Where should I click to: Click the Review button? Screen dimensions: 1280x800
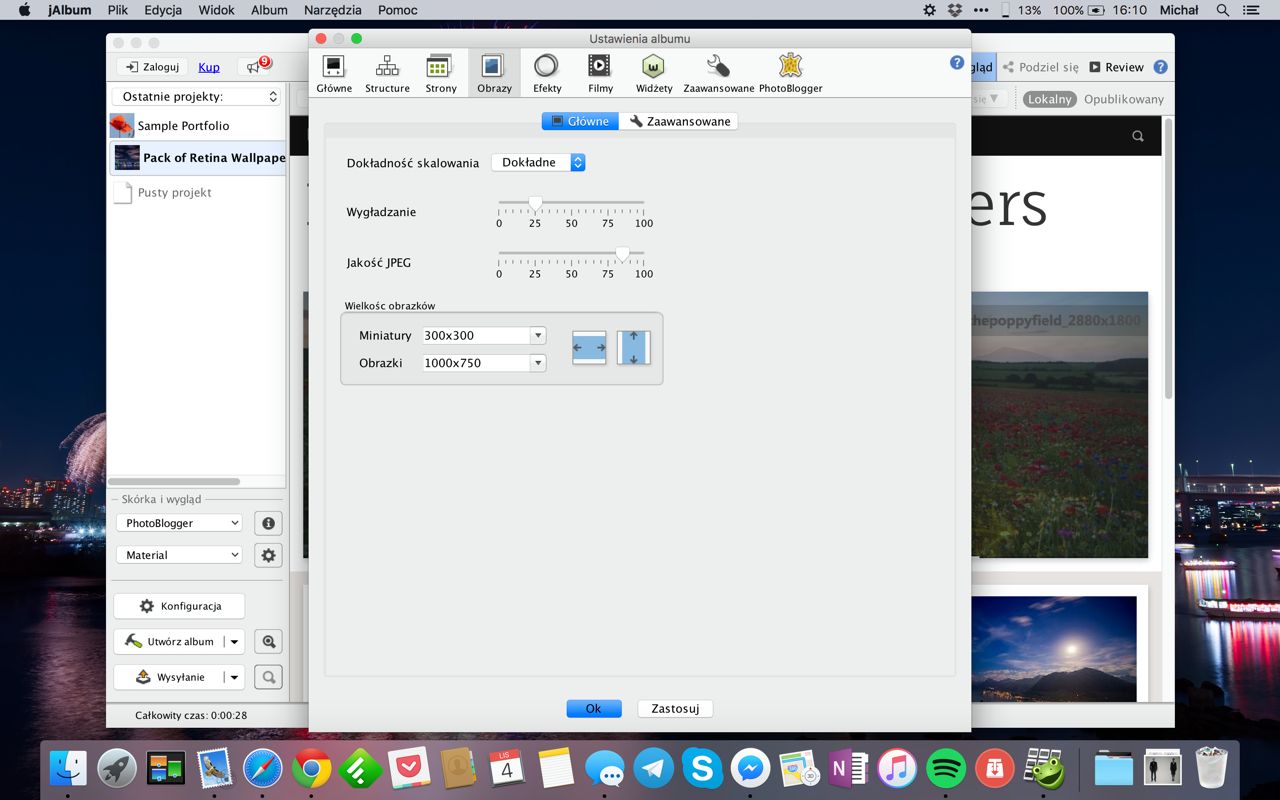[1116, 67]
